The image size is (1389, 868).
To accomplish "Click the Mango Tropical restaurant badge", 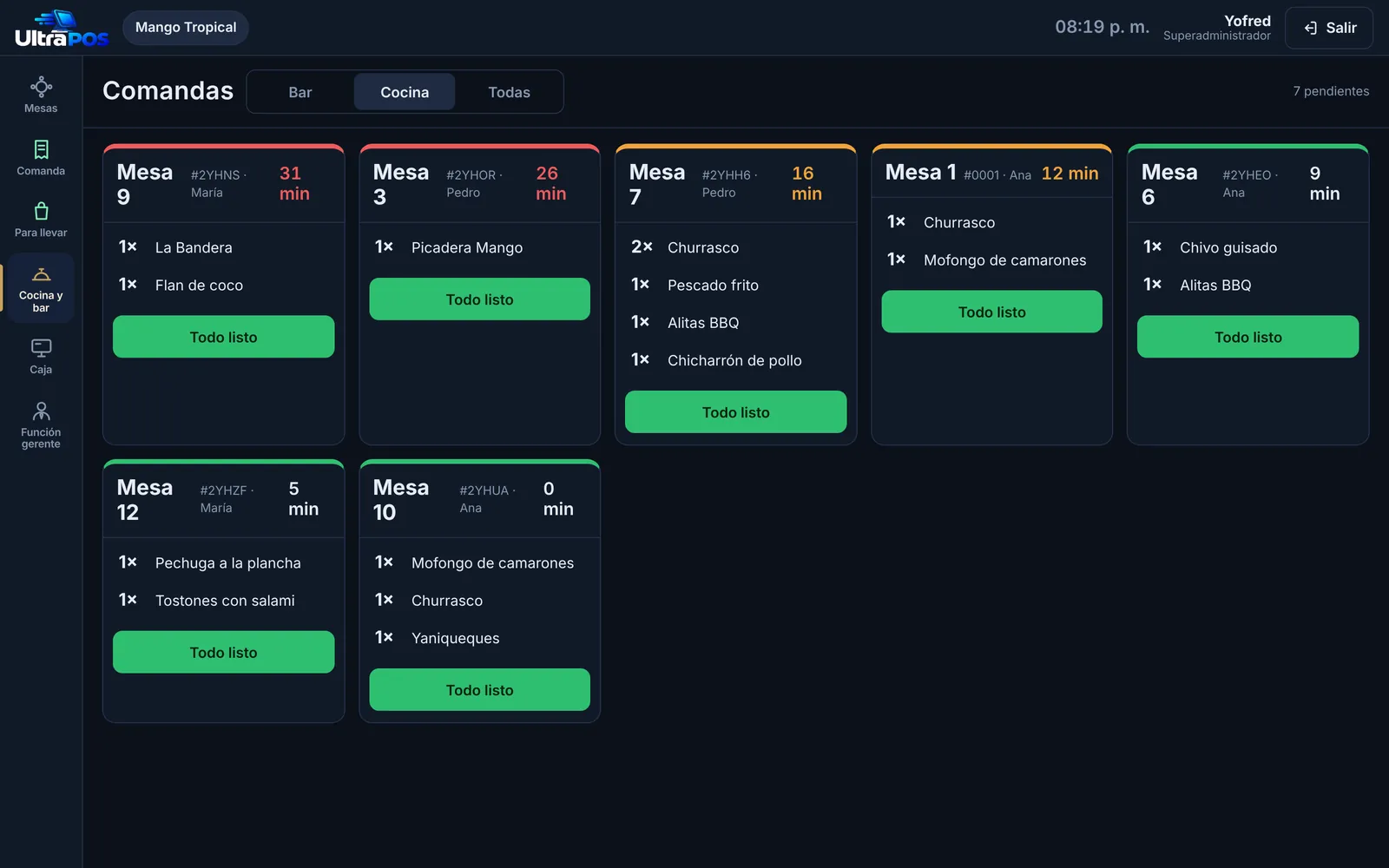I will pos(186,28).
